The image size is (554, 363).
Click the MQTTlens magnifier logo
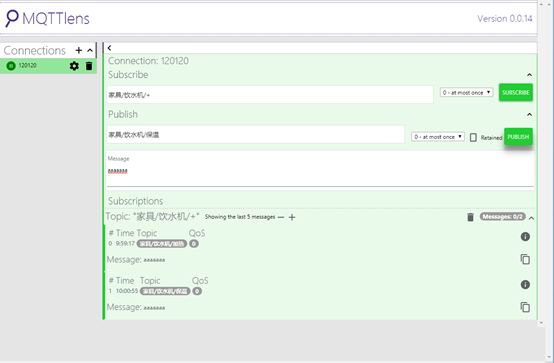point(12,18)
